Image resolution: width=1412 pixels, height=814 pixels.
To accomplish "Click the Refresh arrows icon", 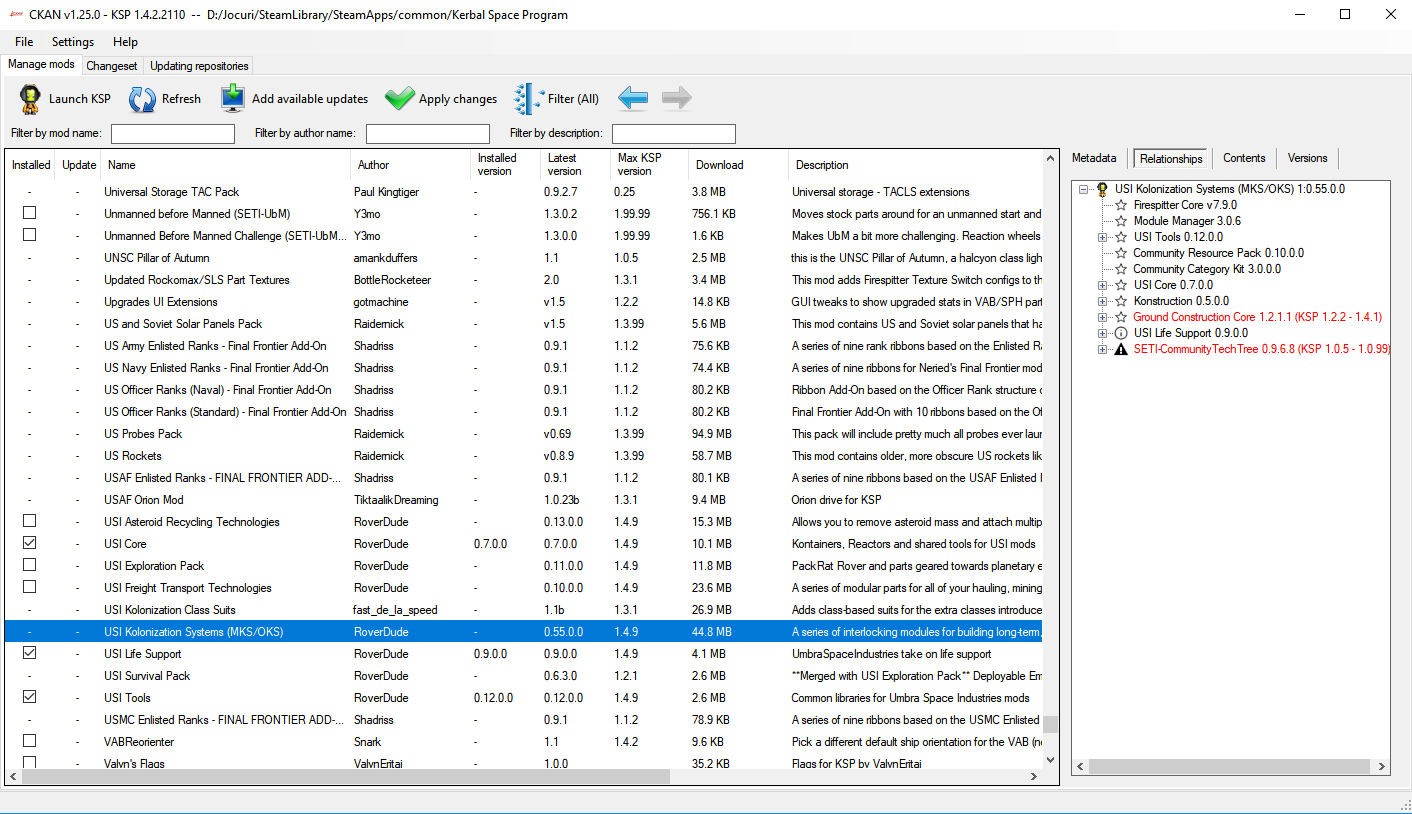I will (x=142, y=99).
